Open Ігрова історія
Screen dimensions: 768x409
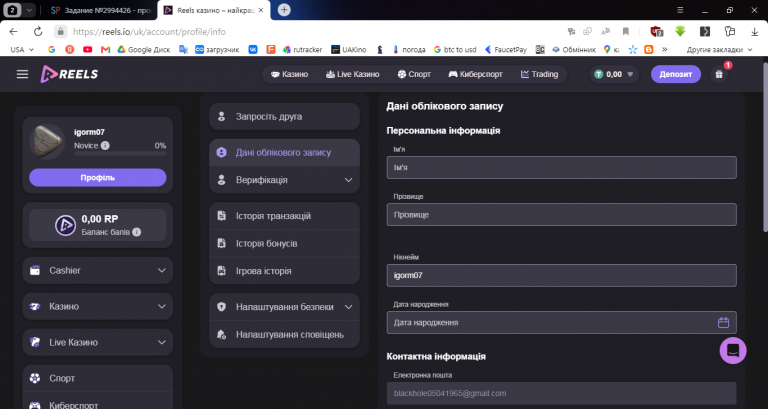point(284,271)
